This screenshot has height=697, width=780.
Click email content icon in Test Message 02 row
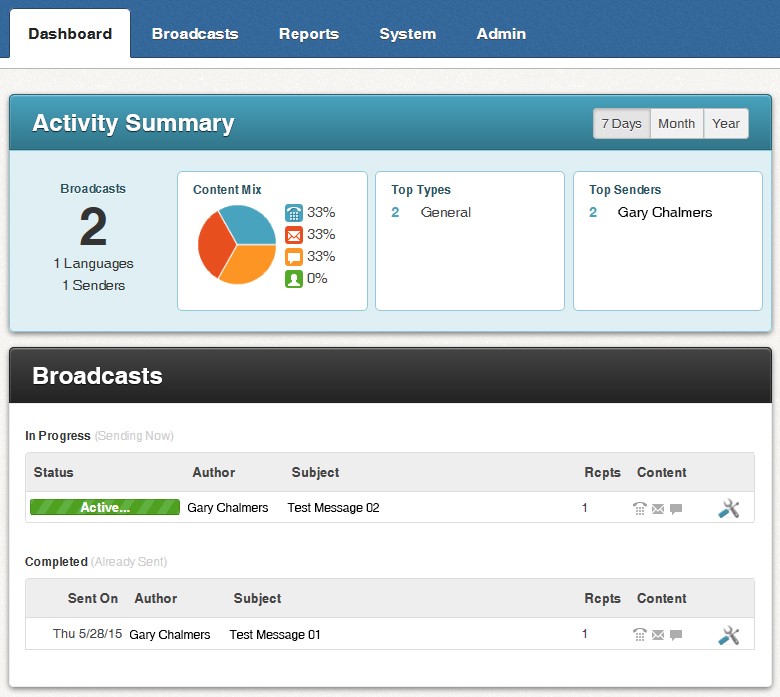[658, 509]
